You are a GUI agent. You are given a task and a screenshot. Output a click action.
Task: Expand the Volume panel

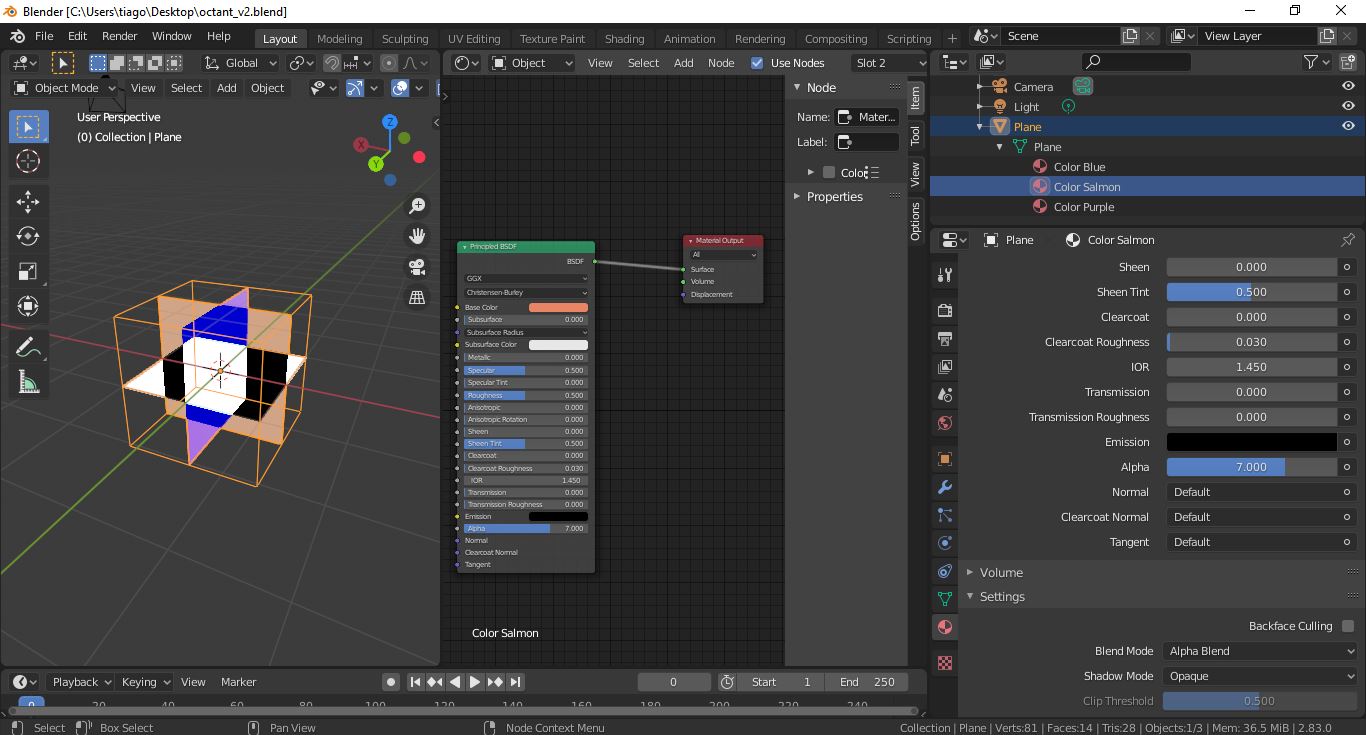point(1001,572)
